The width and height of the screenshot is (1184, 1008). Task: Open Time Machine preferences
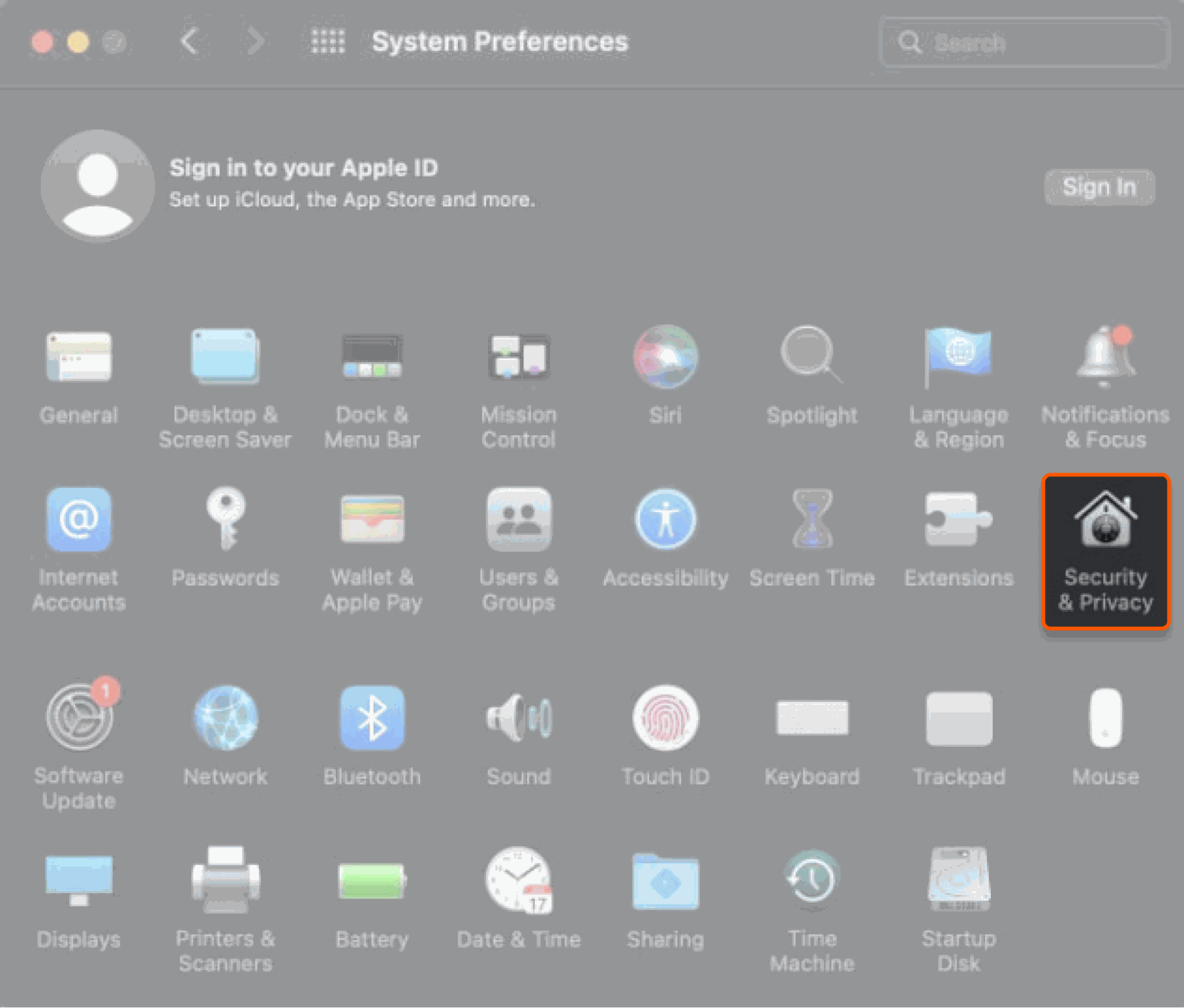812,911
